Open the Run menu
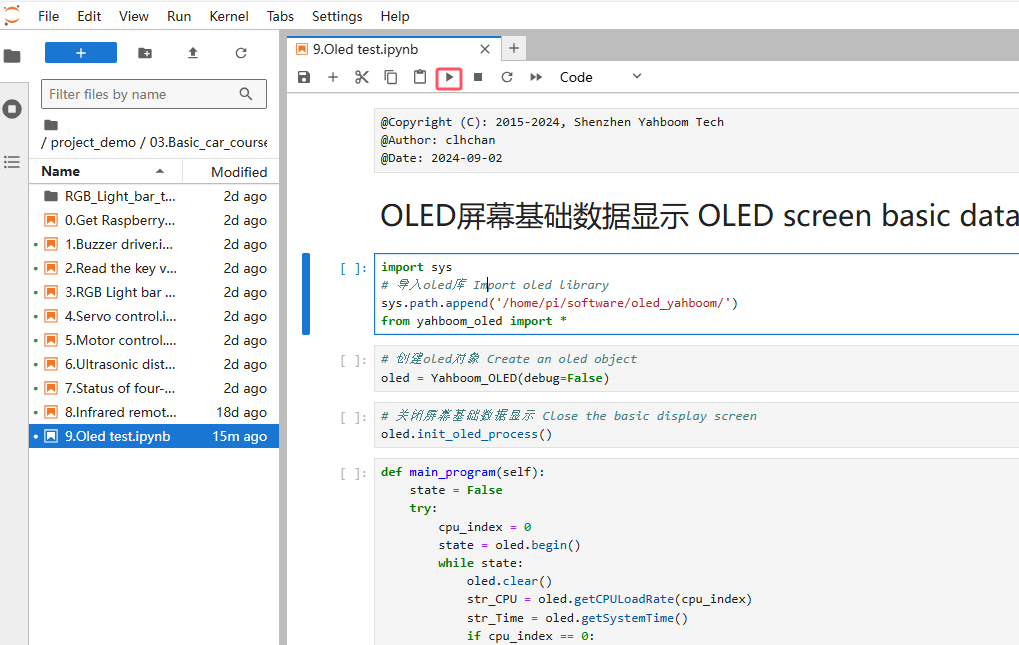 pyautogui.click(x=179, y=16)
